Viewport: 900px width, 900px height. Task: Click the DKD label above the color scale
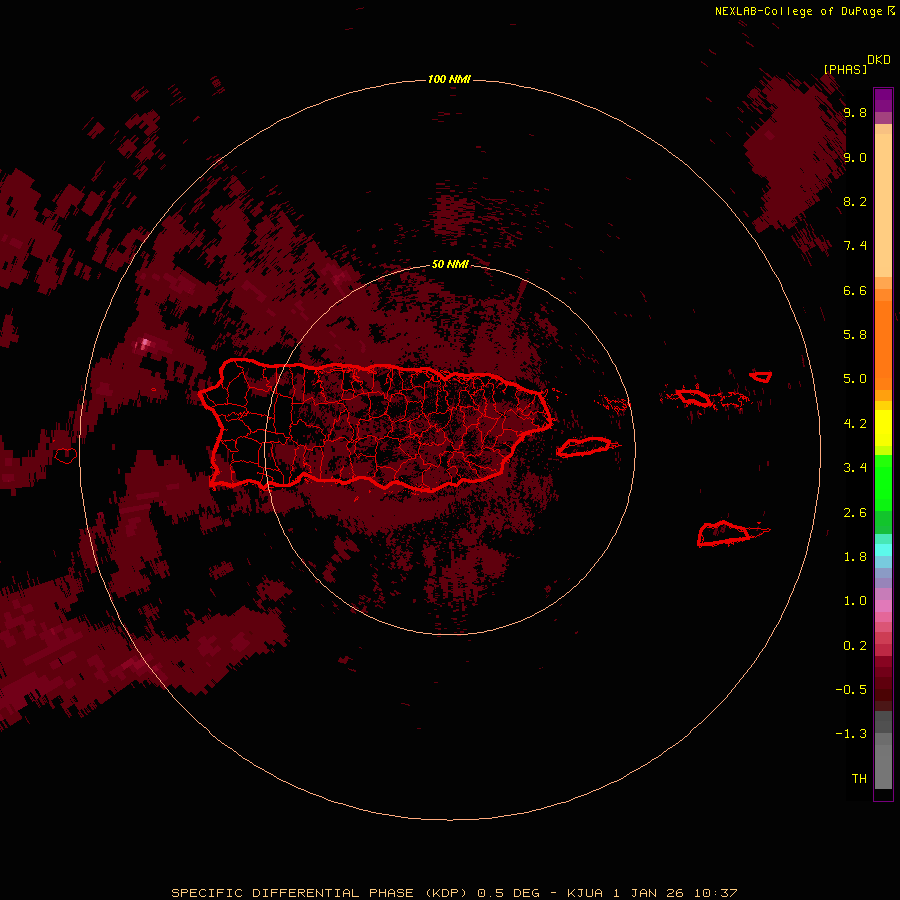pyautogui.click(x=879, y=60)
